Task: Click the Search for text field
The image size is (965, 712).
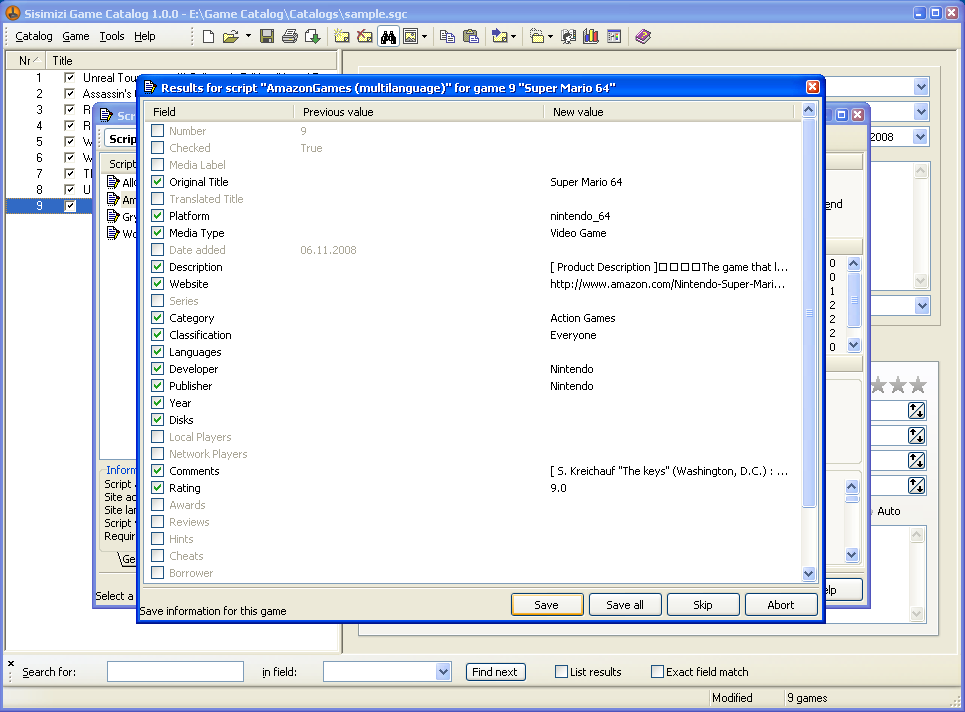Action: [175, 672]
